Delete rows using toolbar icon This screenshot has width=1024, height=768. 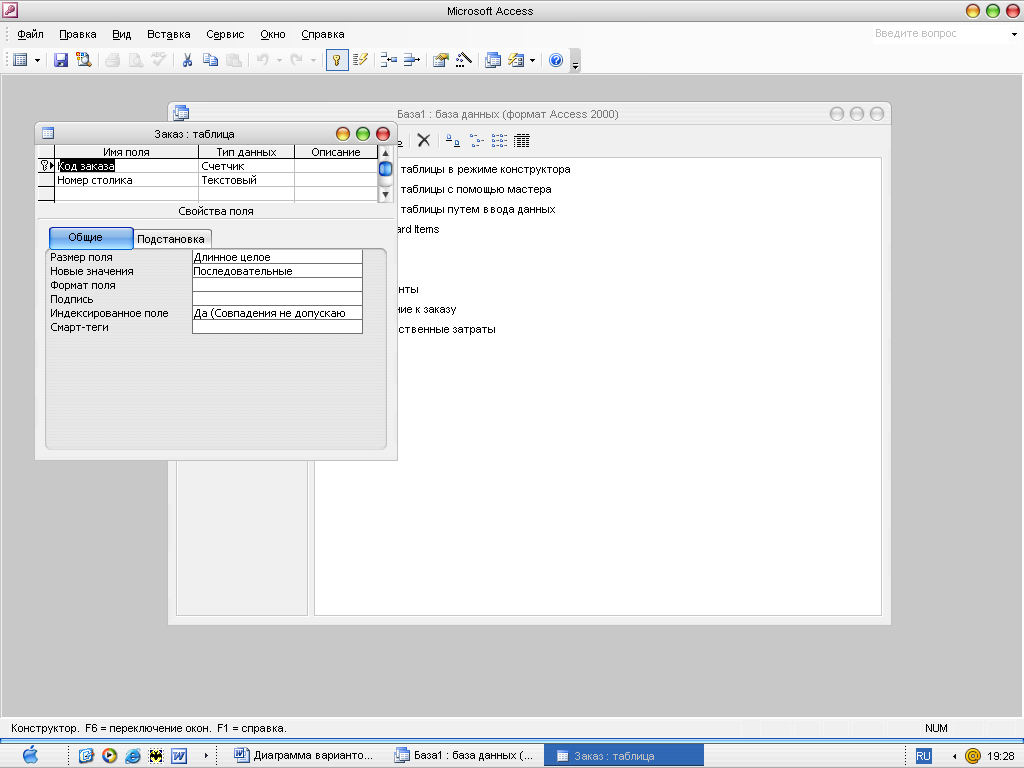click(x=411, y=60)
